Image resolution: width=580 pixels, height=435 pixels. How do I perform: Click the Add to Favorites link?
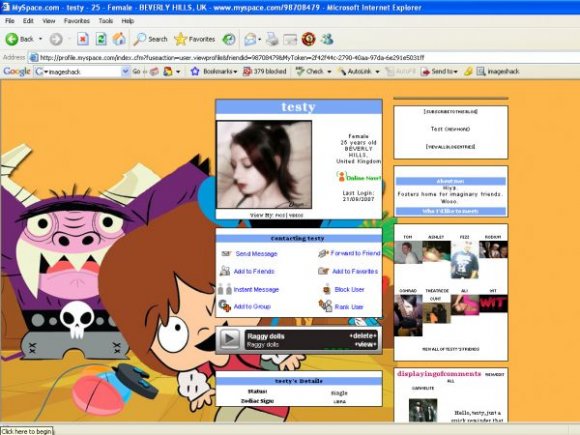(x=355, y=271)
